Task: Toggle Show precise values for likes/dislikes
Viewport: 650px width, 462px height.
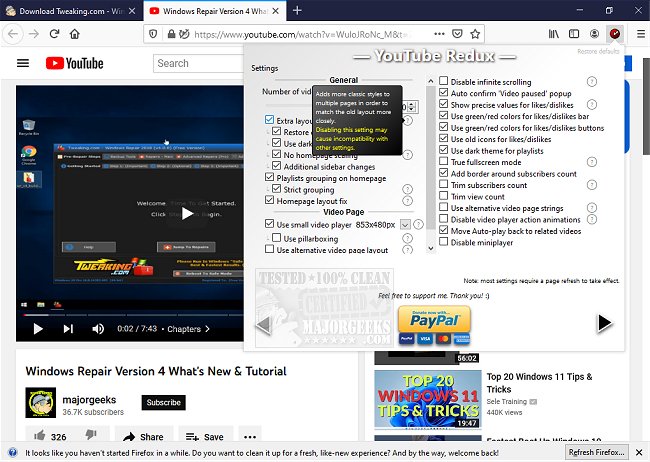Action: pos(444,104)
